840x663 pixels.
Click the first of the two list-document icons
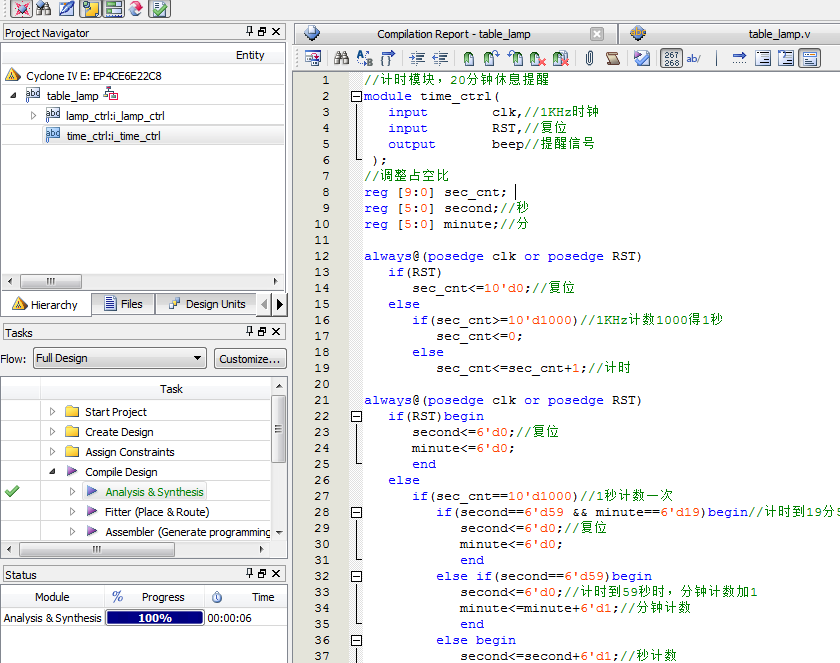[763, 58]
